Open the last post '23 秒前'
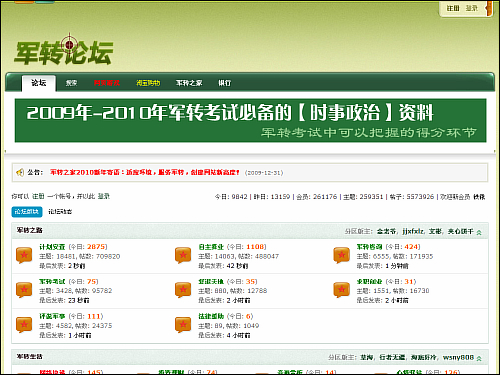The height and width of the screenshot is (375, 500). tap(79, 301)
